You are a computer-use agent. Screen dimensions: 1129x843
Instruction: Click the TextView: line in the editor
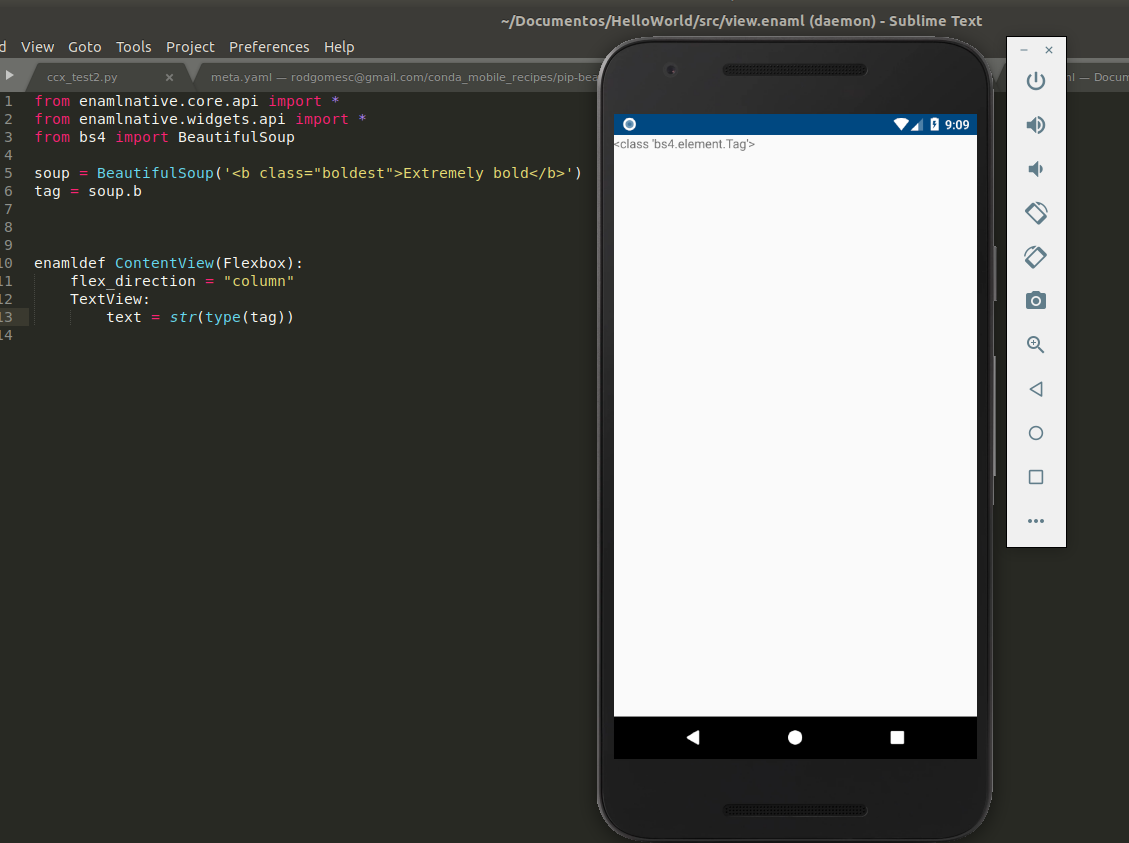click(x=109, y=299)
